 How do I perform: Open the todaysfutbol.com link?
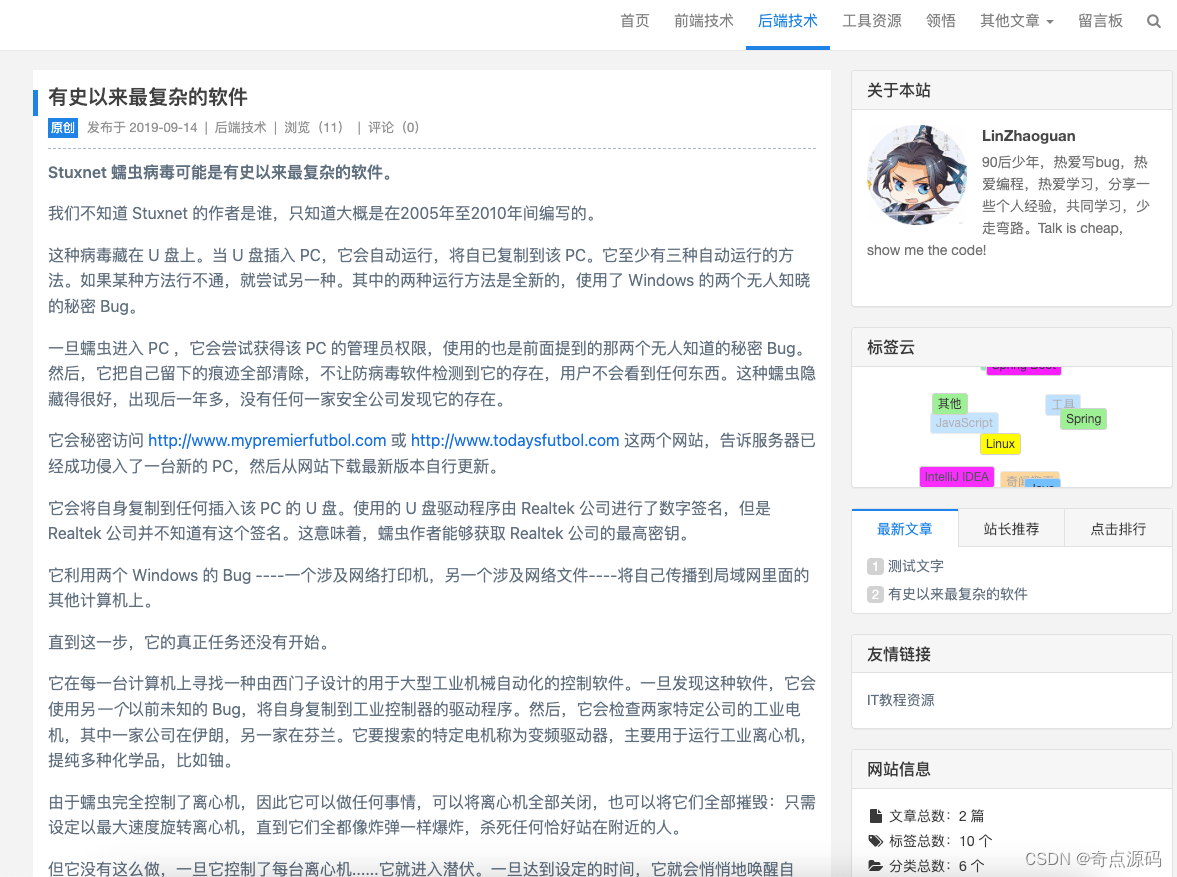click(x=515, y=441)
